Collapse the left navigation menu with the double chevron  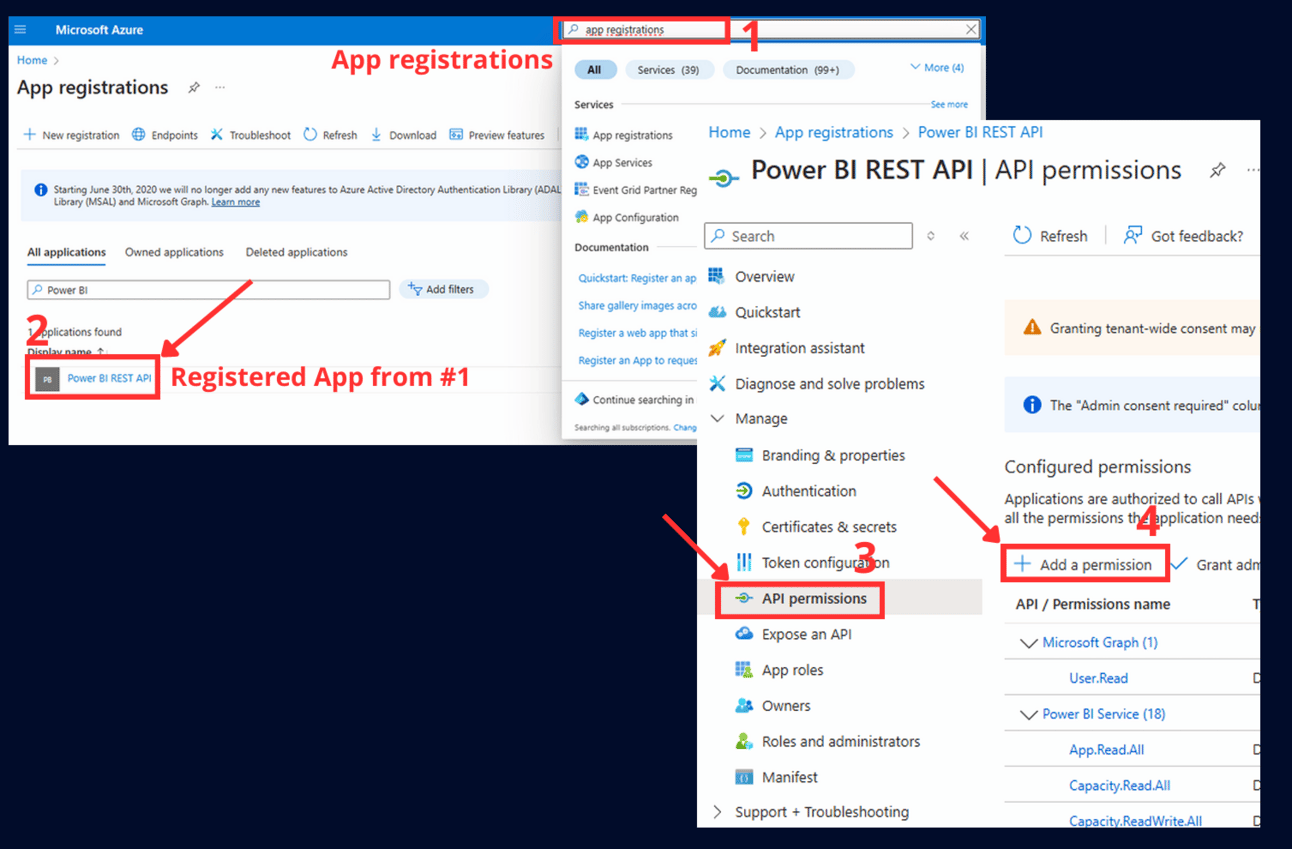tap(964, 236)
